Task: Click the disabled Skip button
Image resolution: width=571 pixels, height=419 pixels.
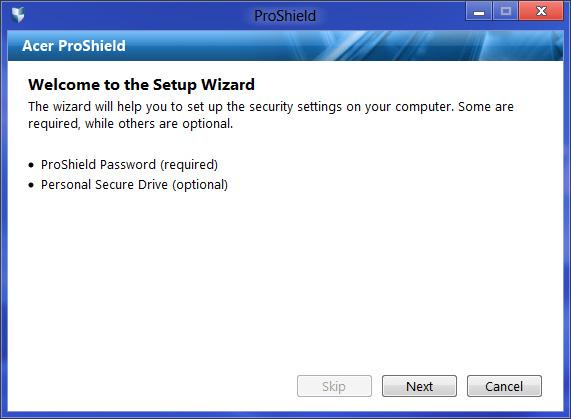Action: pyautogui.click(x=334, y=386)
